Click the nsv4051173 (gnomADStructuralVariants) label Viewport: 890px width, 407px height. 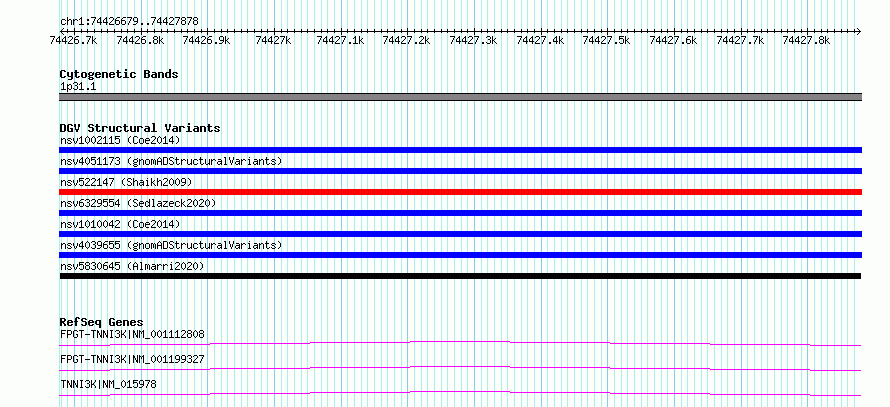coord(171,161)
